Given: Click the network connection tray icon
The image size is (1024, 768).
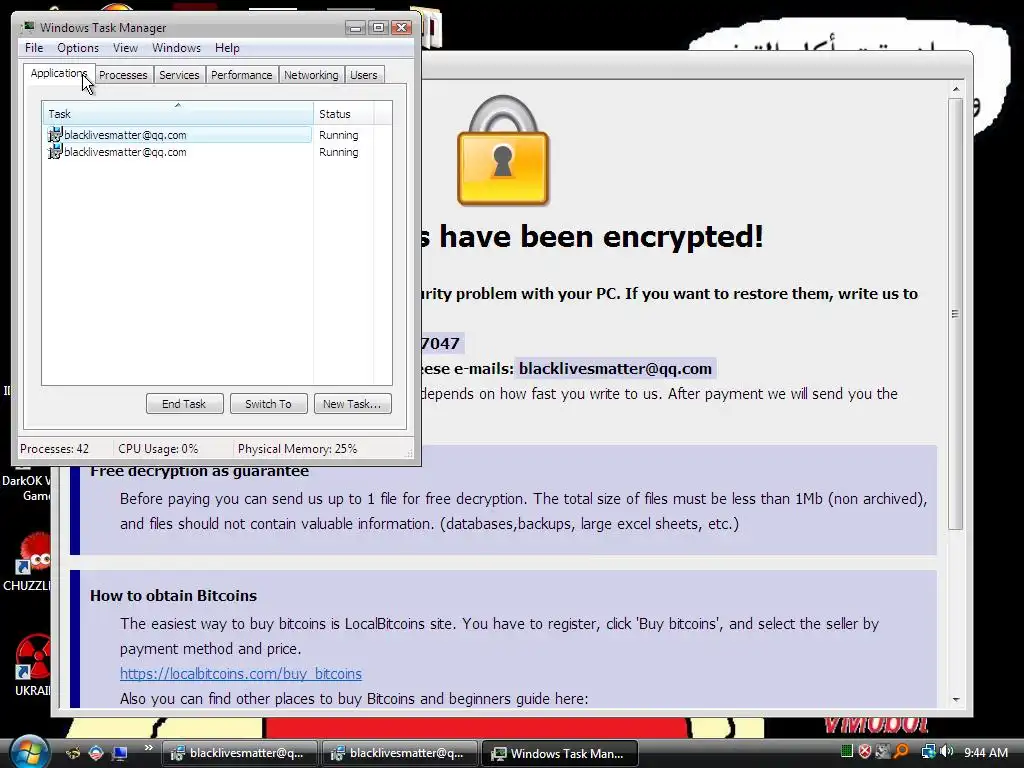Looking at the screenshot, I should pyautogui.click(x=928, y=752).
